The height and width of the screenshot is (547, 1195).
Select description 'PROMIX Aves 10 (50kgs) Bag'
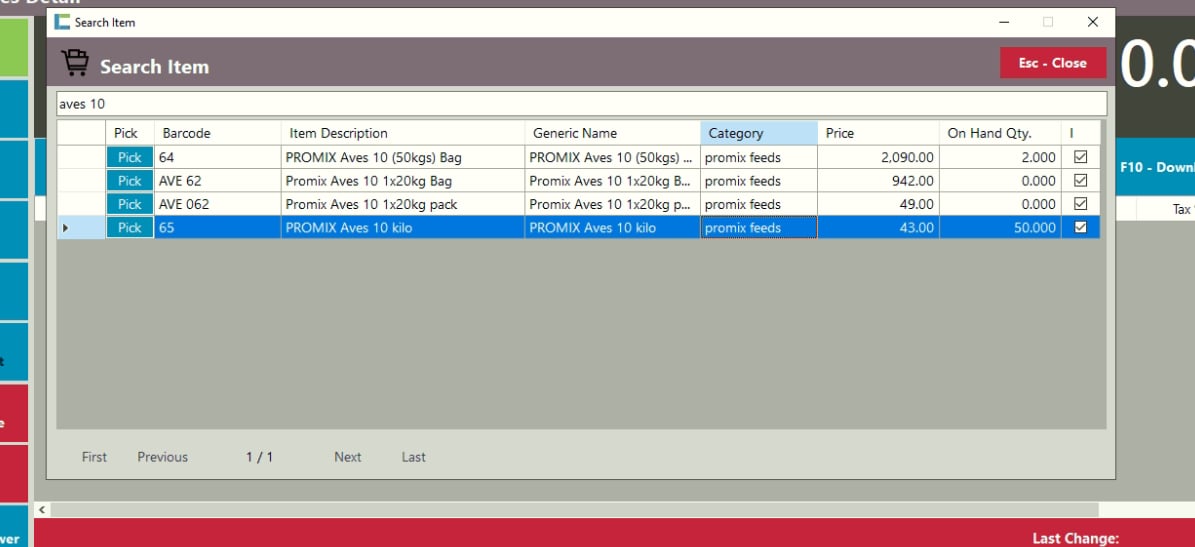coord(402,157)
